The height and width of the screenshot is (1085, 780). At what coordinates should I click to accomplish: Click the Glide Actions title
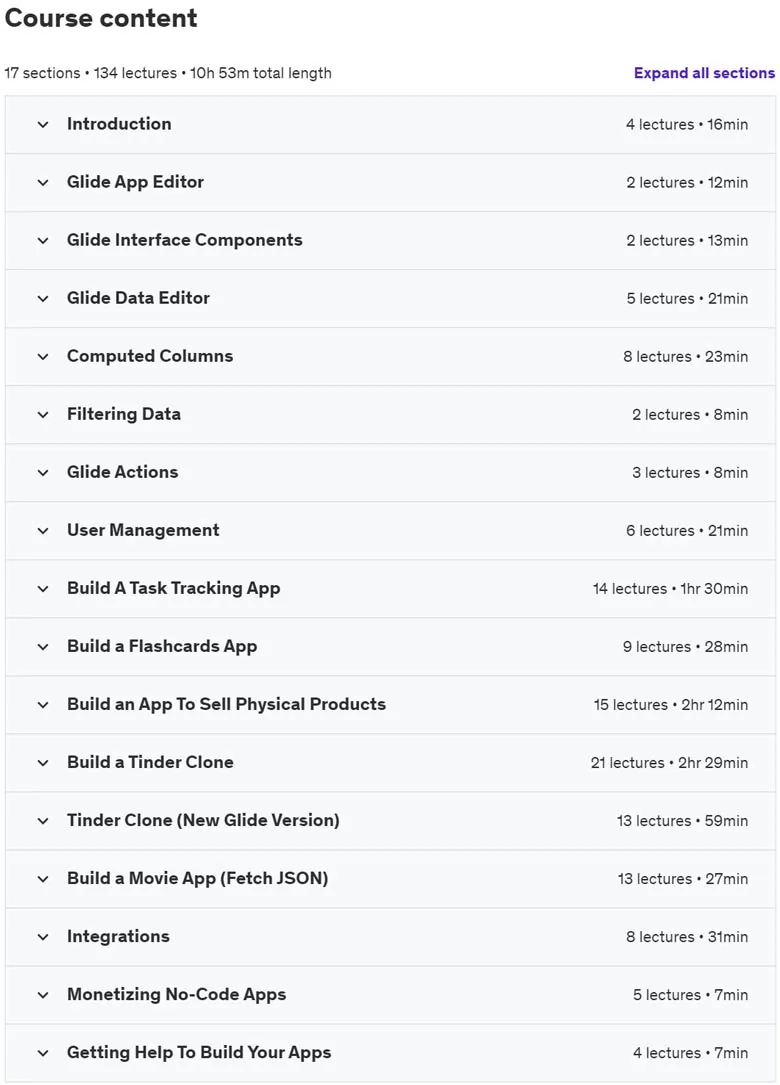coord(123,472)
